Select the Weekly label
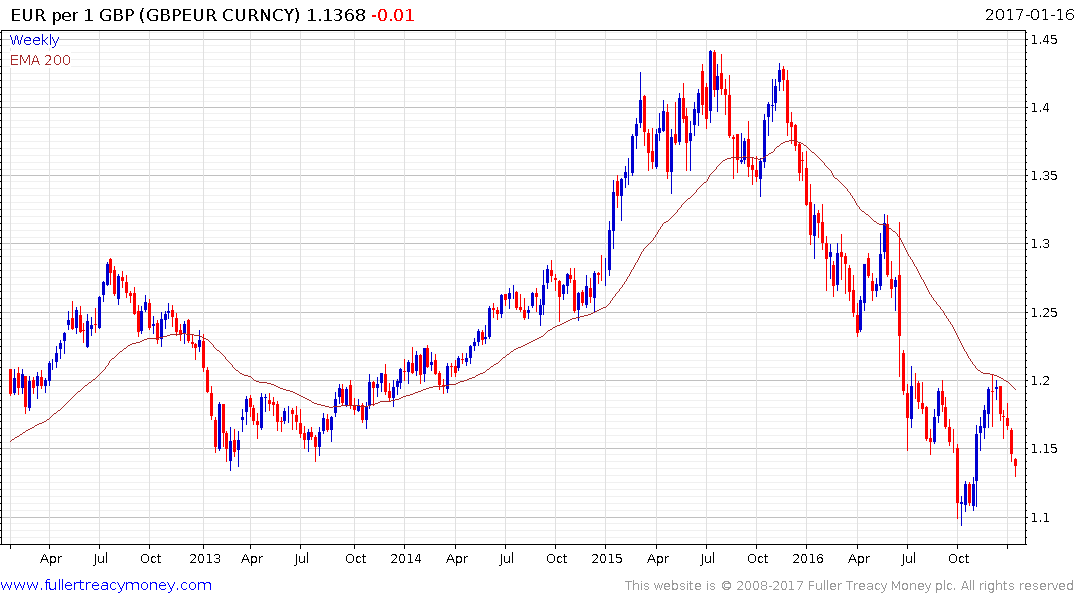This screenshot has height=600, width=1075. pyautogui.click(x=34, y=40)
